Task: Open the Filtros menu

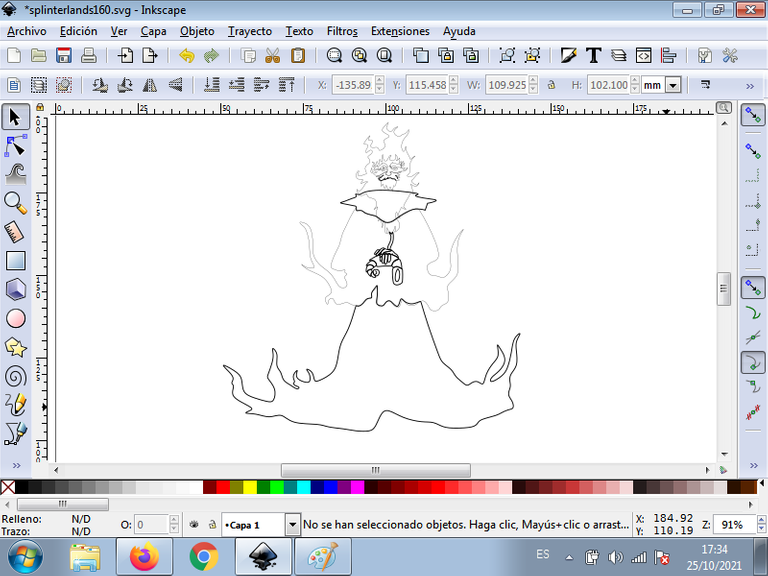Action: coord(342,31)
